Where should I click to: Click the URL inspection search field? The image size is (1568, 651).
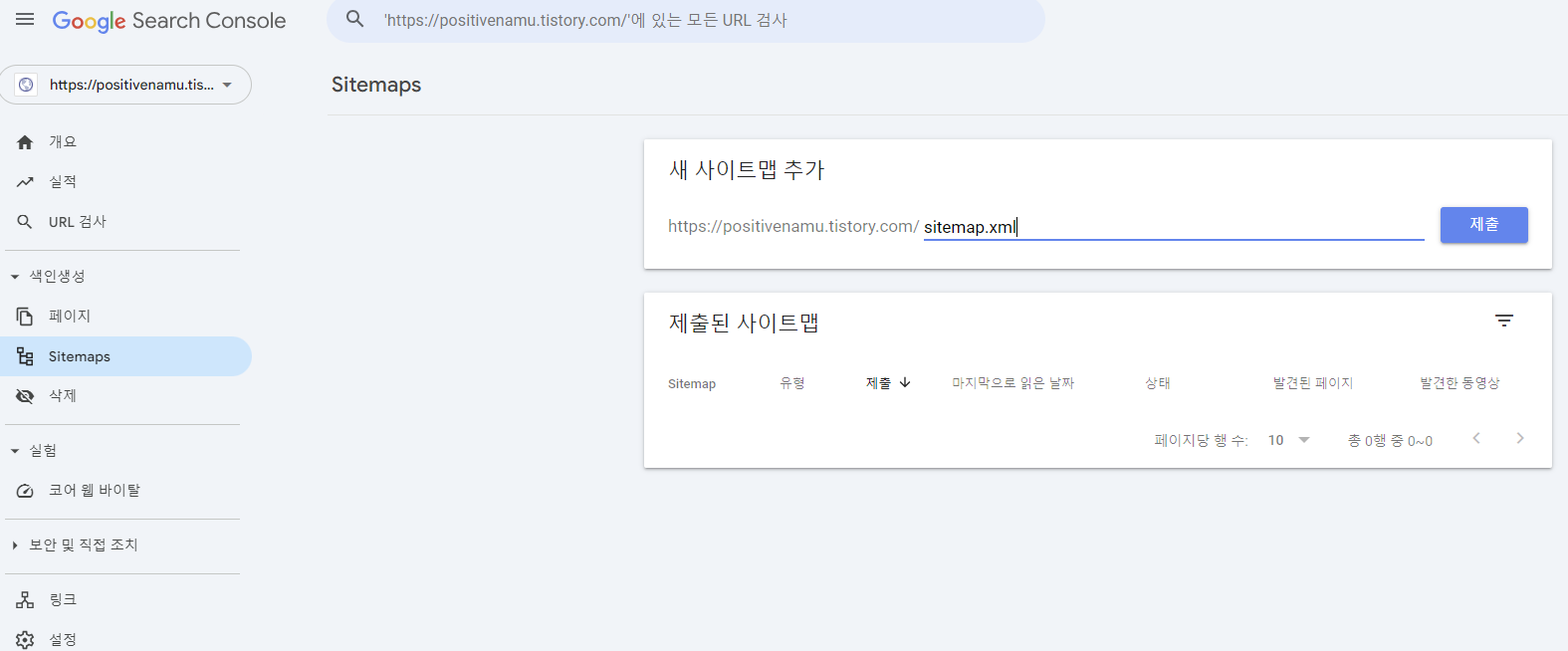point(686,20)
